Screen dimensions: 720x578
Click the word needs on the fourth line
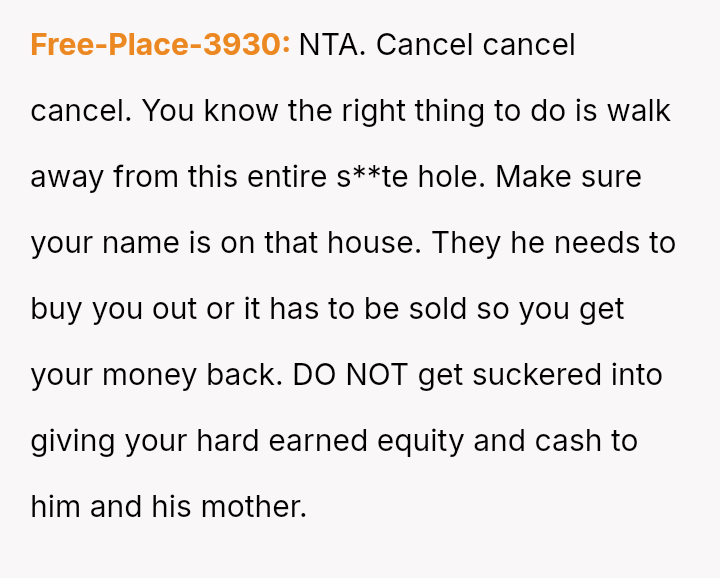click(596, 242)
